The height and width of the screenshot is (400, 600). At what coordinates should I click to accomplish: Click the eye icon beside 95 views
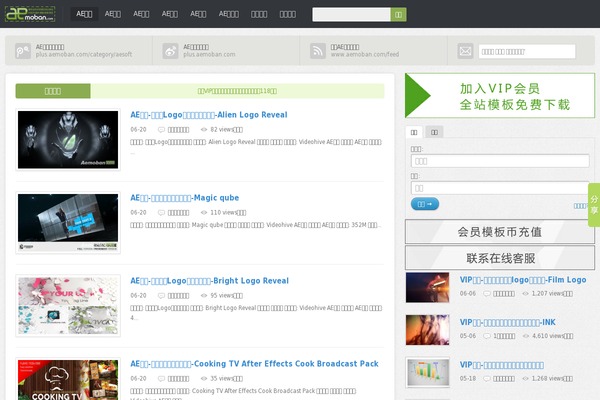204,296
